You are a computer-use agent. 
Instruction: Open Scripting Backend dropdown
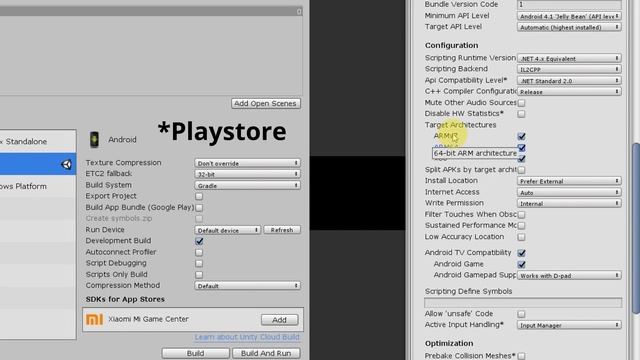point(569,69)
